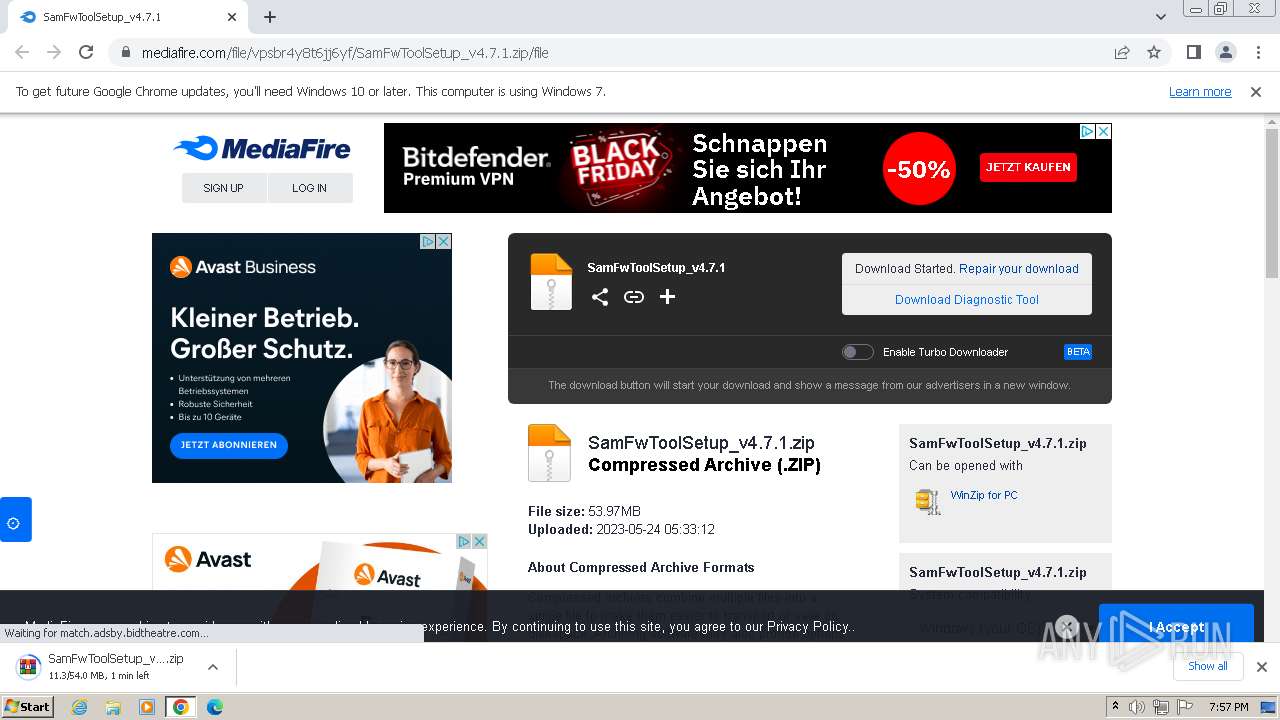Click Show all downloads button
This screenshot has width=1280, height=720.
tap(1207, 666)
